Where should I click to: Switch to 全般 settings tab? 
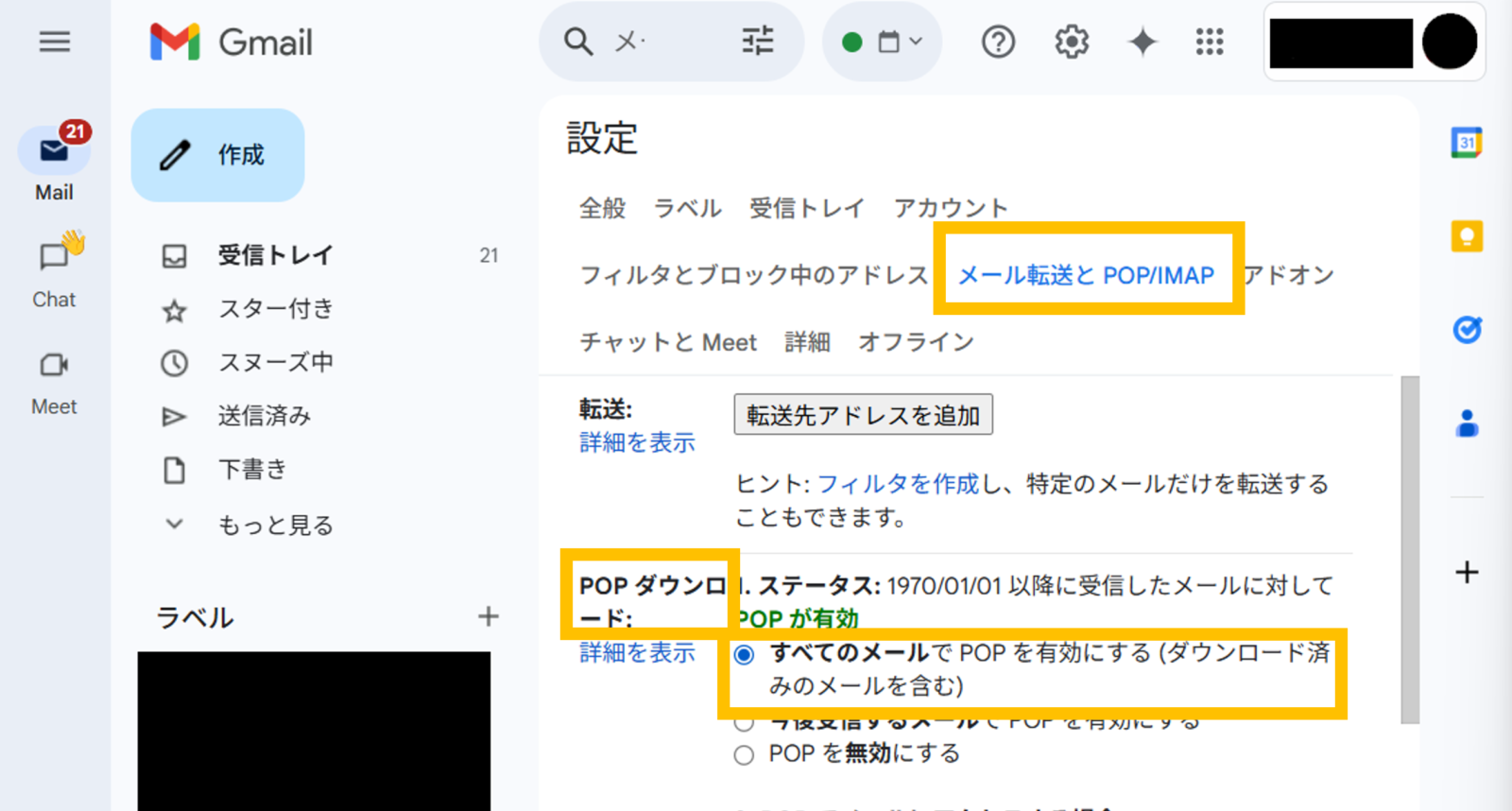coord(603,208)
